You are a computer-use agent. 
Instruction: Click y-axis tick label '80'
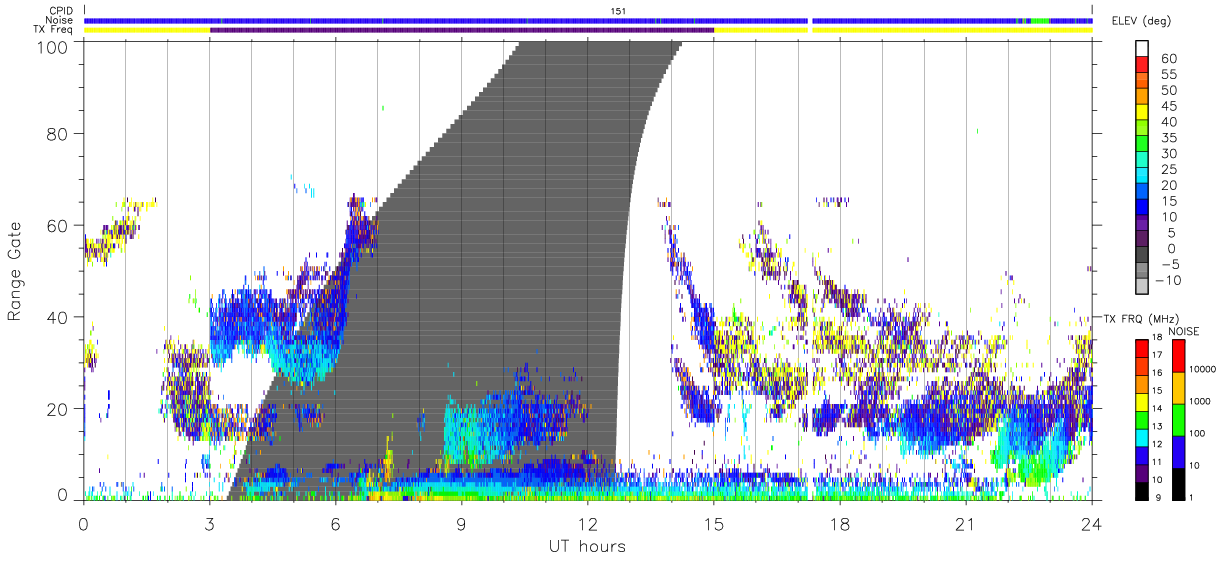(x=58, y=133)
